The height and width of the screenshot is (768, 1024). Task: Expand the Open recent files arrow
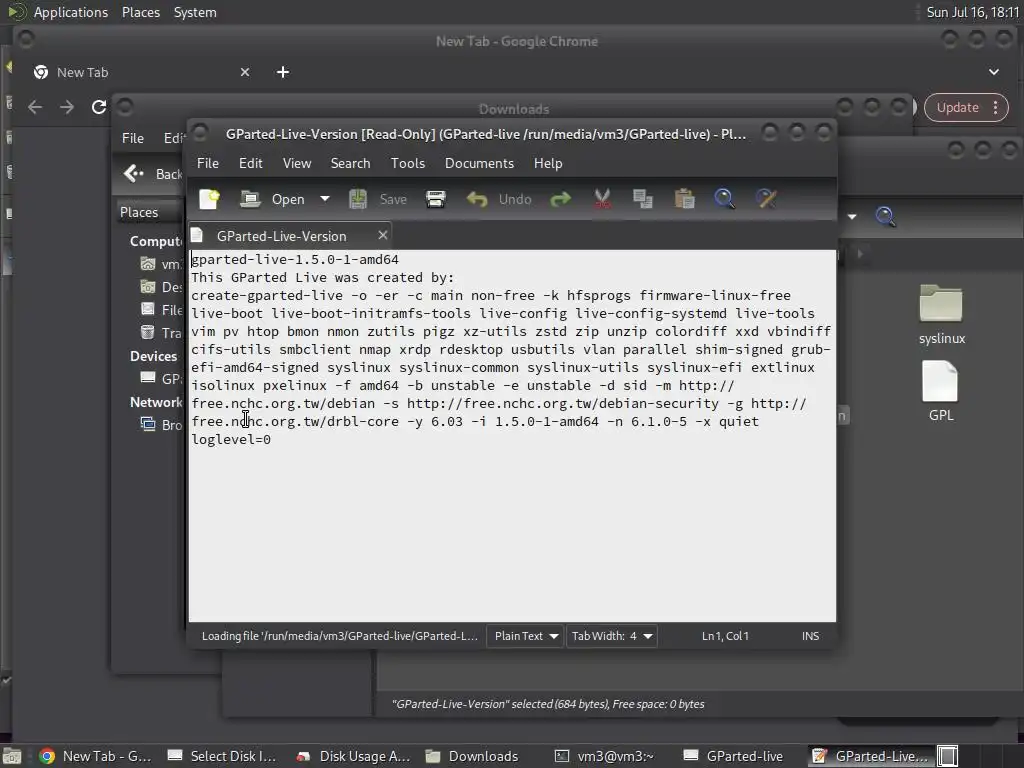pyautogui.click(x=325, y=199)
